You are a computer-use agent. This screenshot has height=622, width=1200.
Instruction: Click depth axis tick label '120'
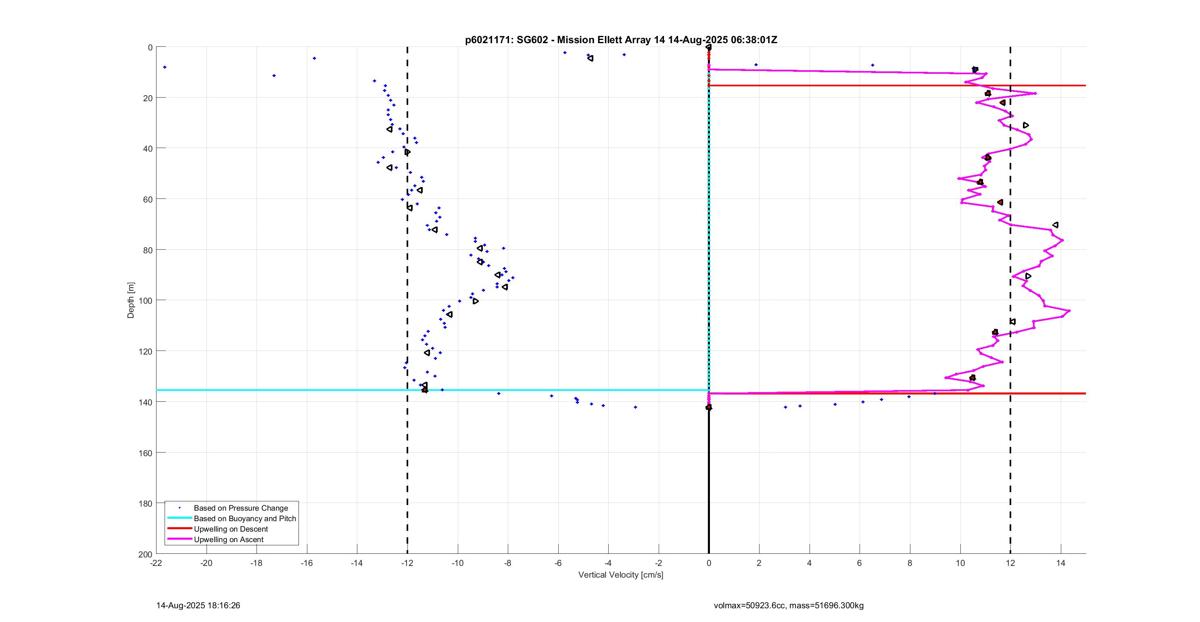coord(145,351)
